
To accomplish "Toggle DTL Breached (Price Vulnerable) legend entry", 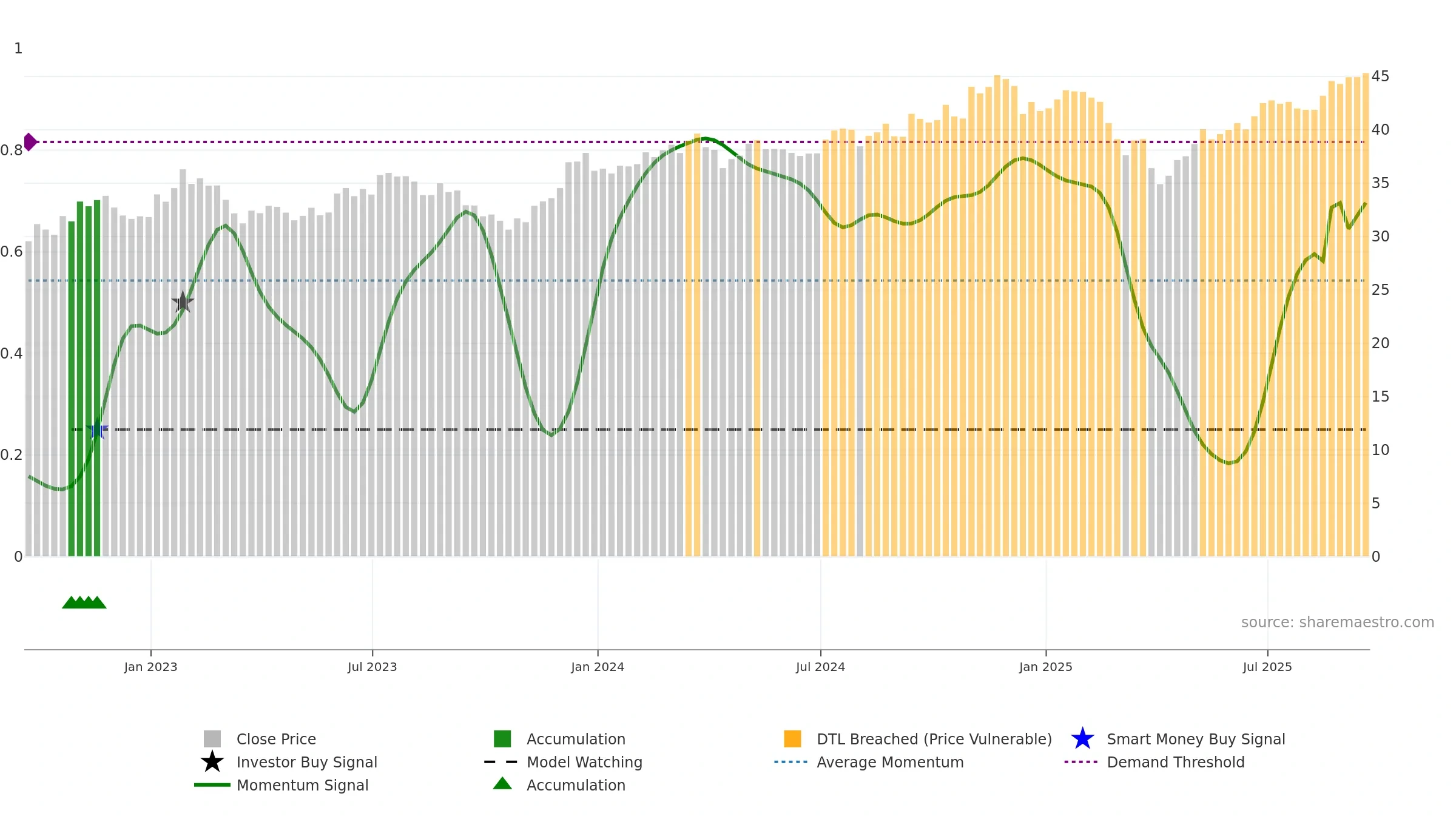I will pos(918,739).
